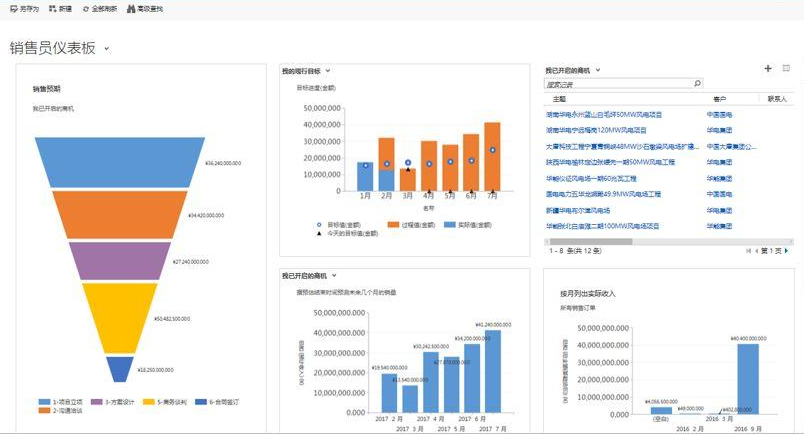Open the 新疆华电布尔津风电场 opportunity link
Image resolution: width=804 pixels, height=434 pixels.
tap(577, 210)
